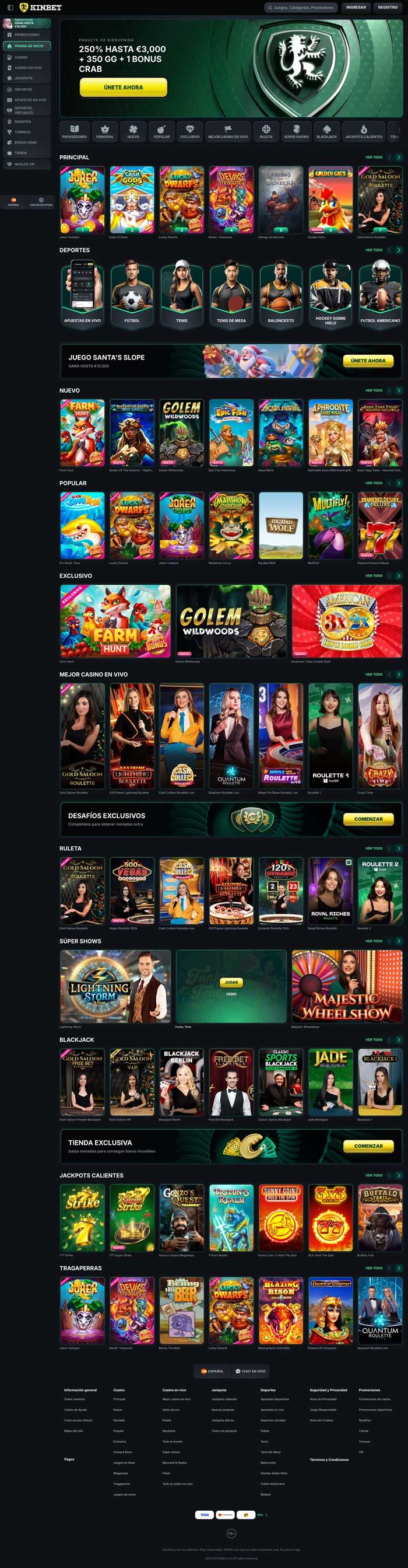Open the Ruleta category icon
408x1568 pixels.
(266, 131)
